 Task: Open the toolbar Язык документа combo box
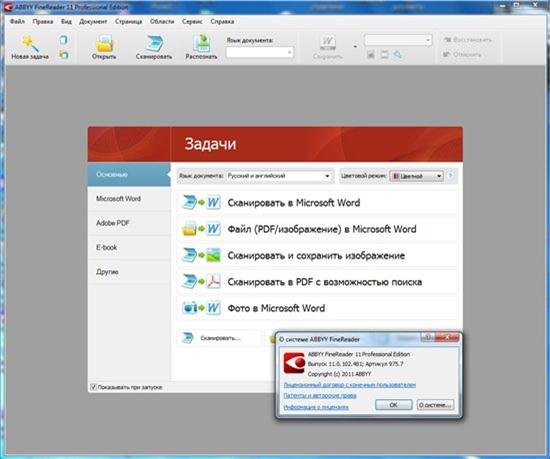tap(260, 52)
